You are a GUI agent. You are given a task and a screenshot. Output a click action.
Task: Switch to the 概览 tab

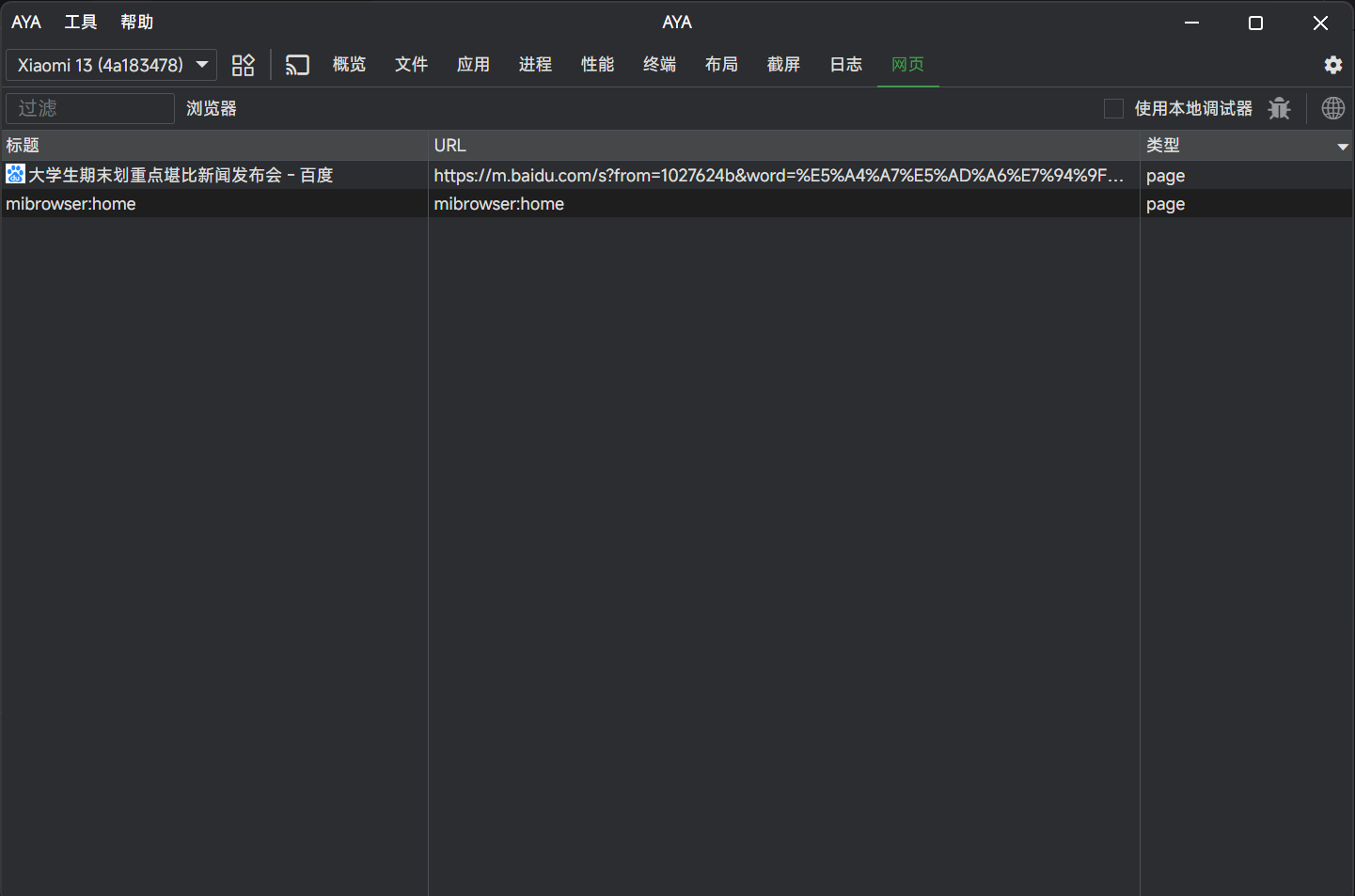tap(349, 64)
